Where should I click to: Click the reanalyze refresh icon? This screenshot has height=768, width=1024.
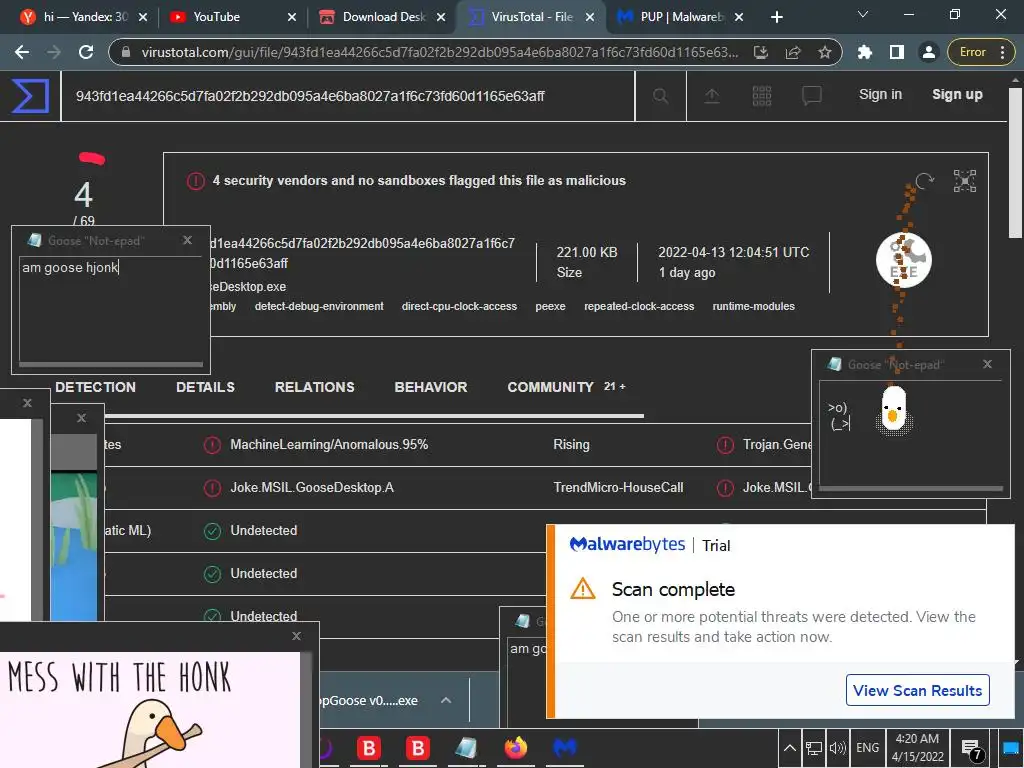coord(924,180)
